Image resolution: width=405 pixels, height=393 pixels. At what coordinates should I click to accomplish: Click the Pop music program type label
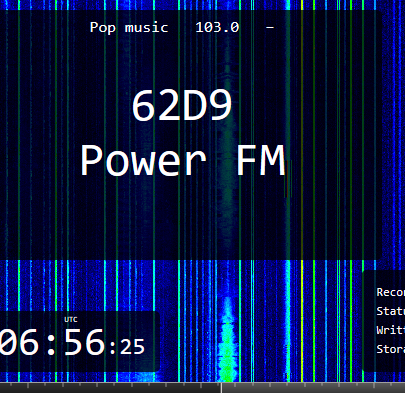coord(129,28)
